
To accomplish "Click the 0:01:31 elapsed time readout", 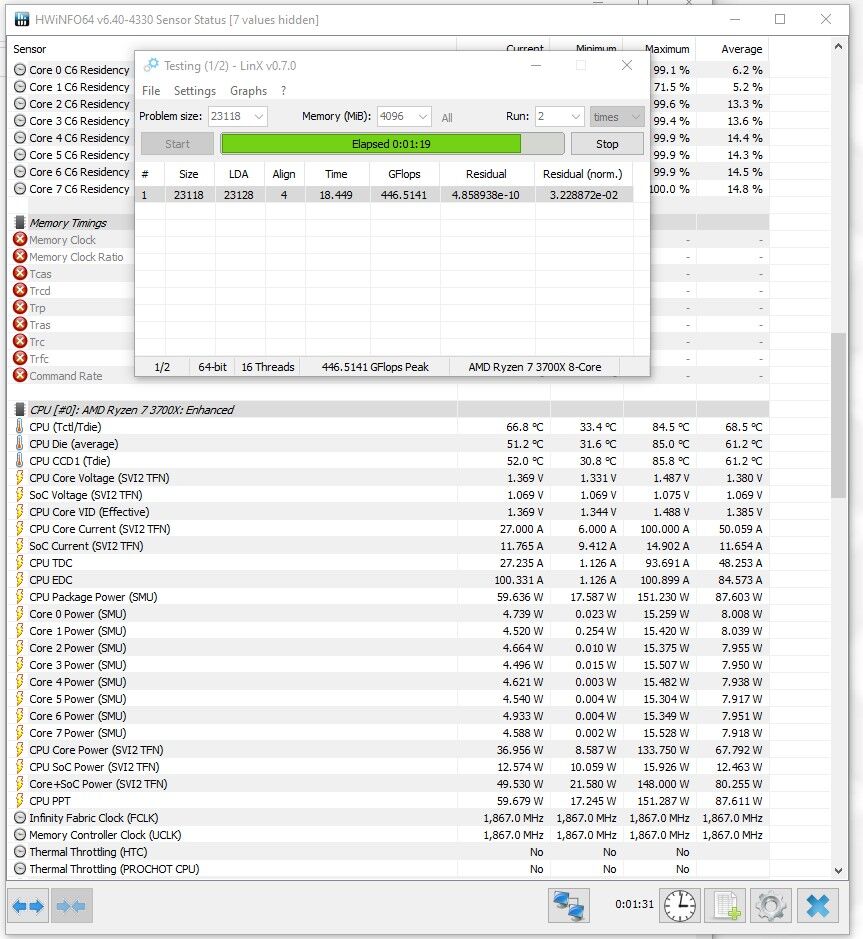I will (634, 904).
